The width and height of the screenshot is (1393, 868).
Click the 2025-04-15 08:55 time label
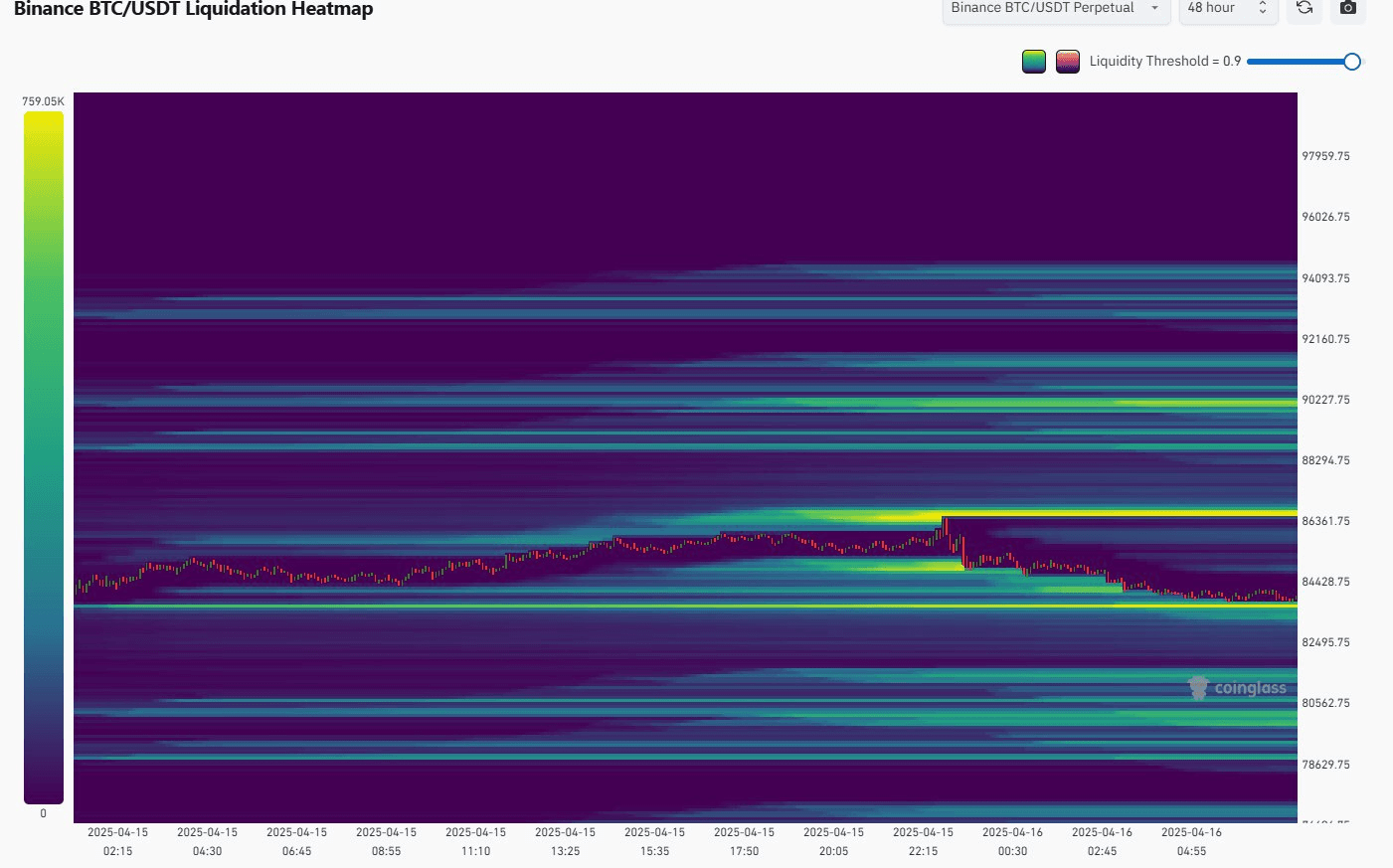click(x=386, y=841)
